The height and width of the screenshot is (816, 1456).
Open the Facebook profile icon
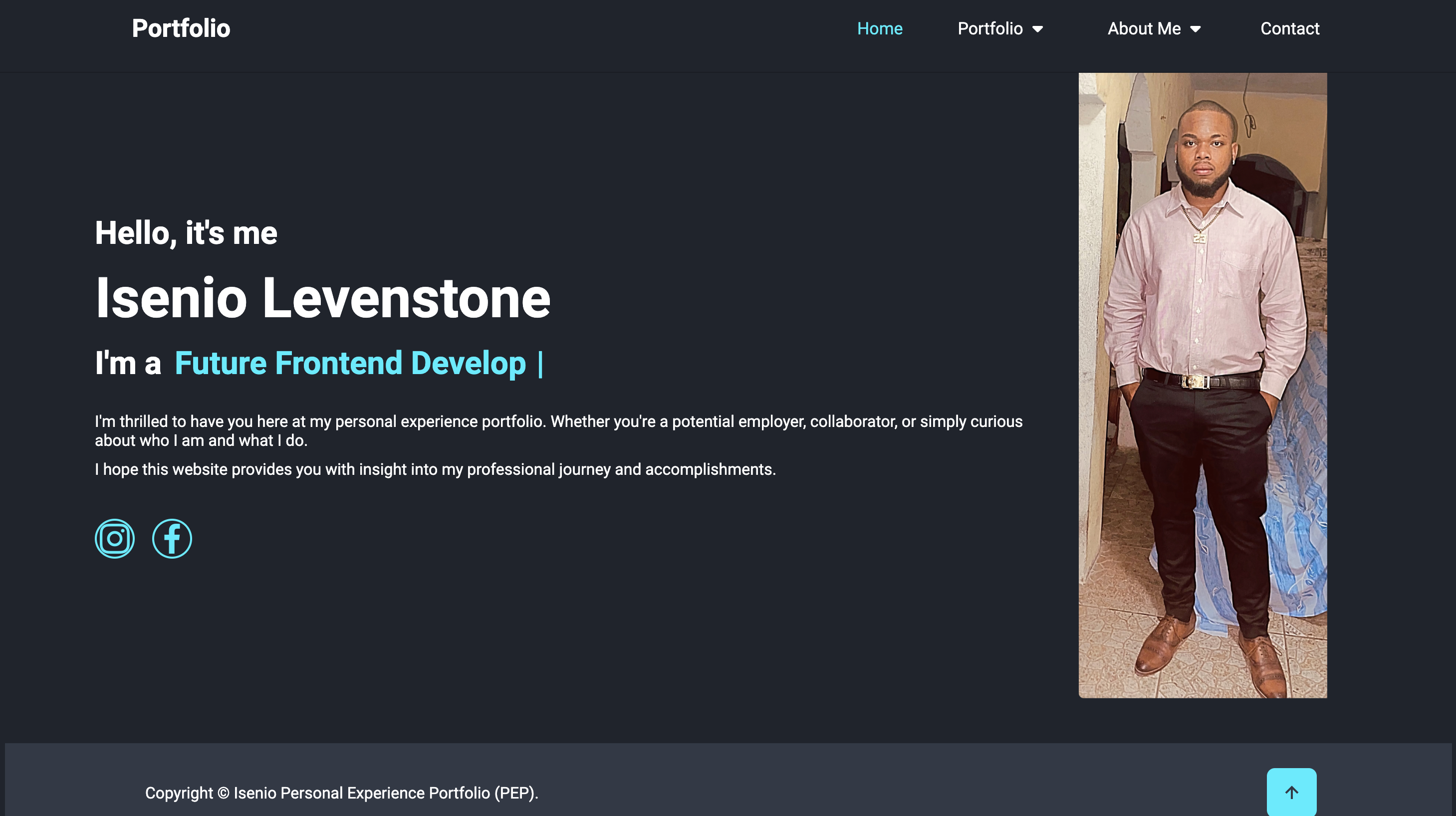172,539
